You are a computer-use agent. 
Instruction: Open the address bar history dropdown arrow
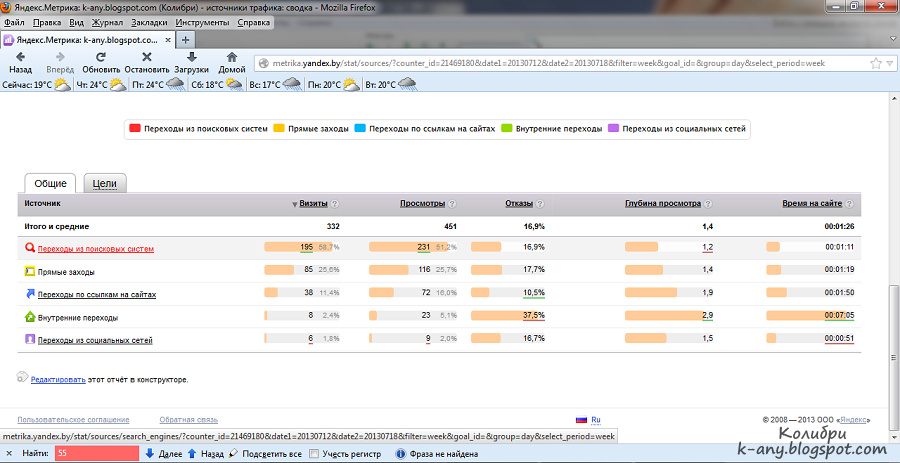(x=890, y=63)
